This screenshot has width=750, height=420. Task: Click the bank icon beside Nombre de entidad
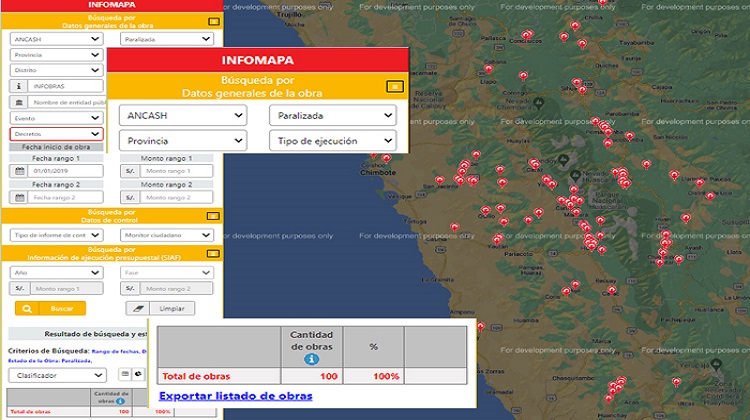19,102
